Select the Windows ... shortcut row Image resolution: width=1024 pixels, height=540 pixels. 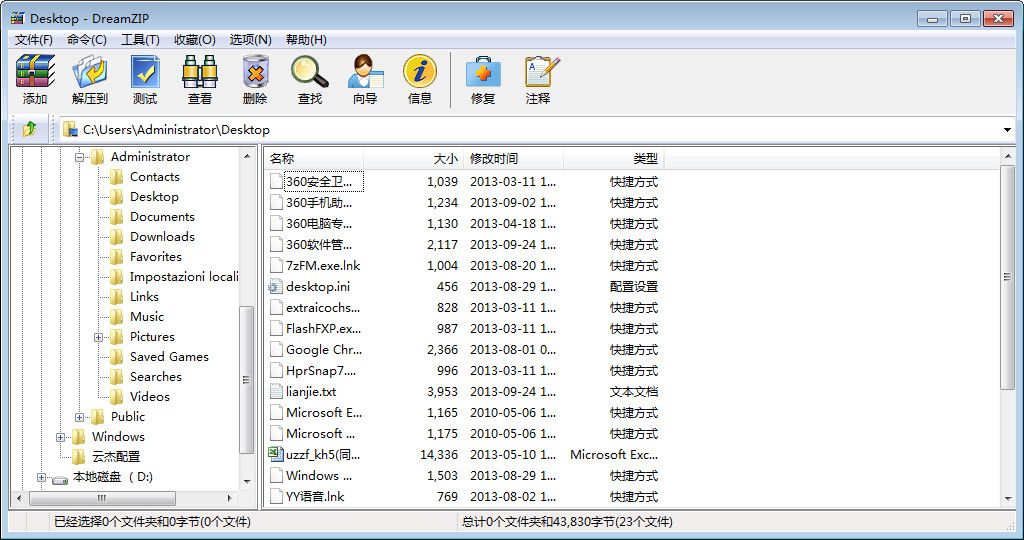[x=463, y=475]
